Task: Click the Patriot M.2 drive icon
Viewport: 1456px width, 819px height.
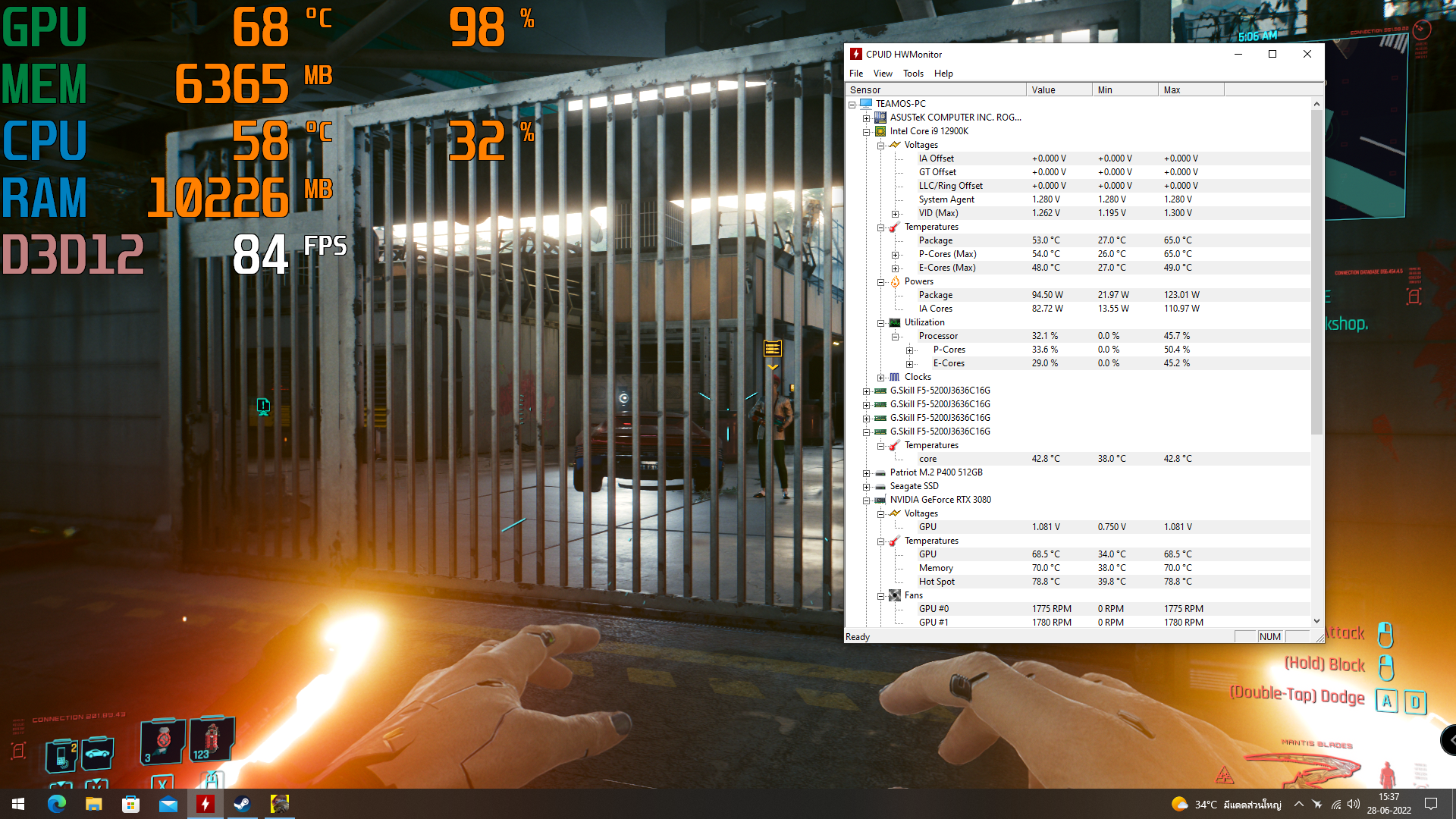Action: pyautogui.click(x=880, y=472)
